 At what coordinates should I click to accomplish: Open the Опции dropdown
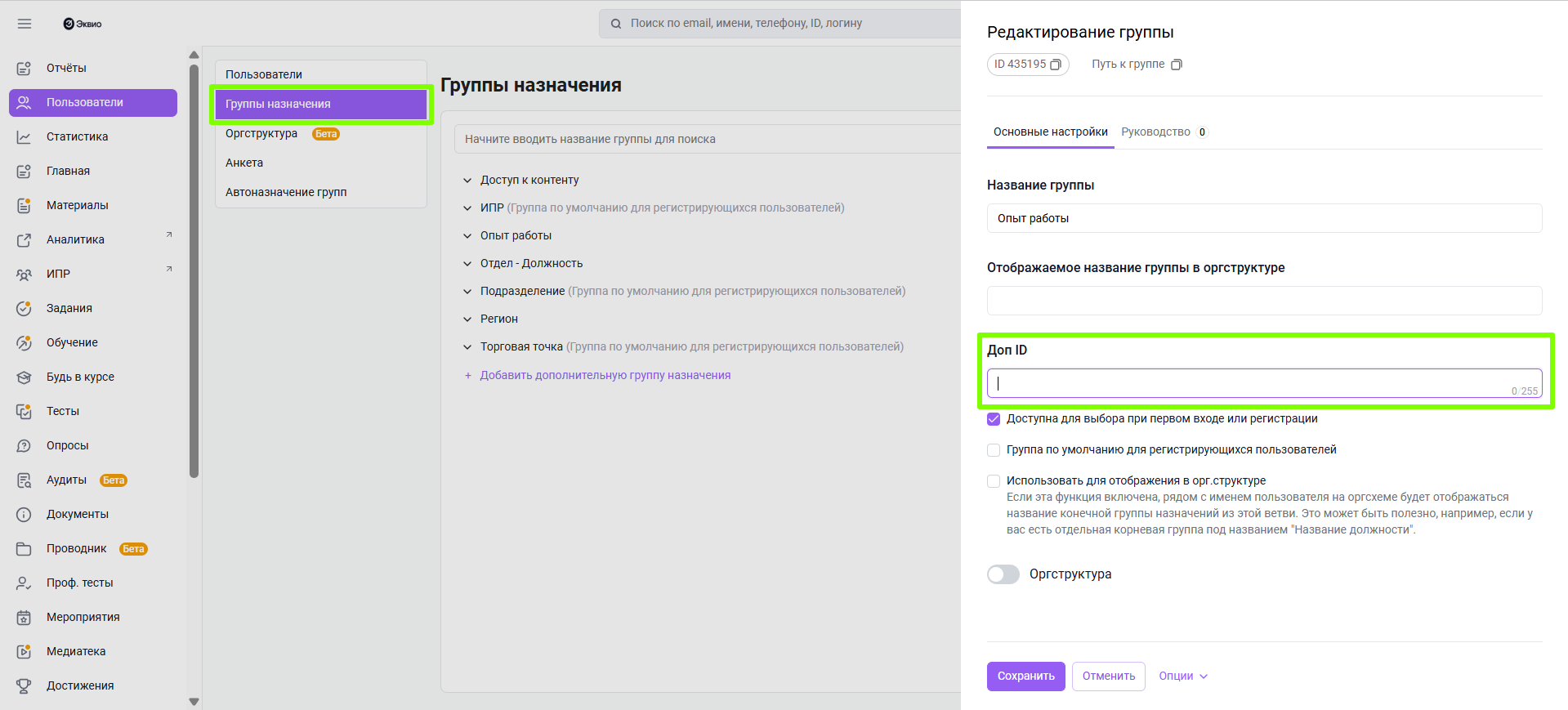coord(1183,677)
